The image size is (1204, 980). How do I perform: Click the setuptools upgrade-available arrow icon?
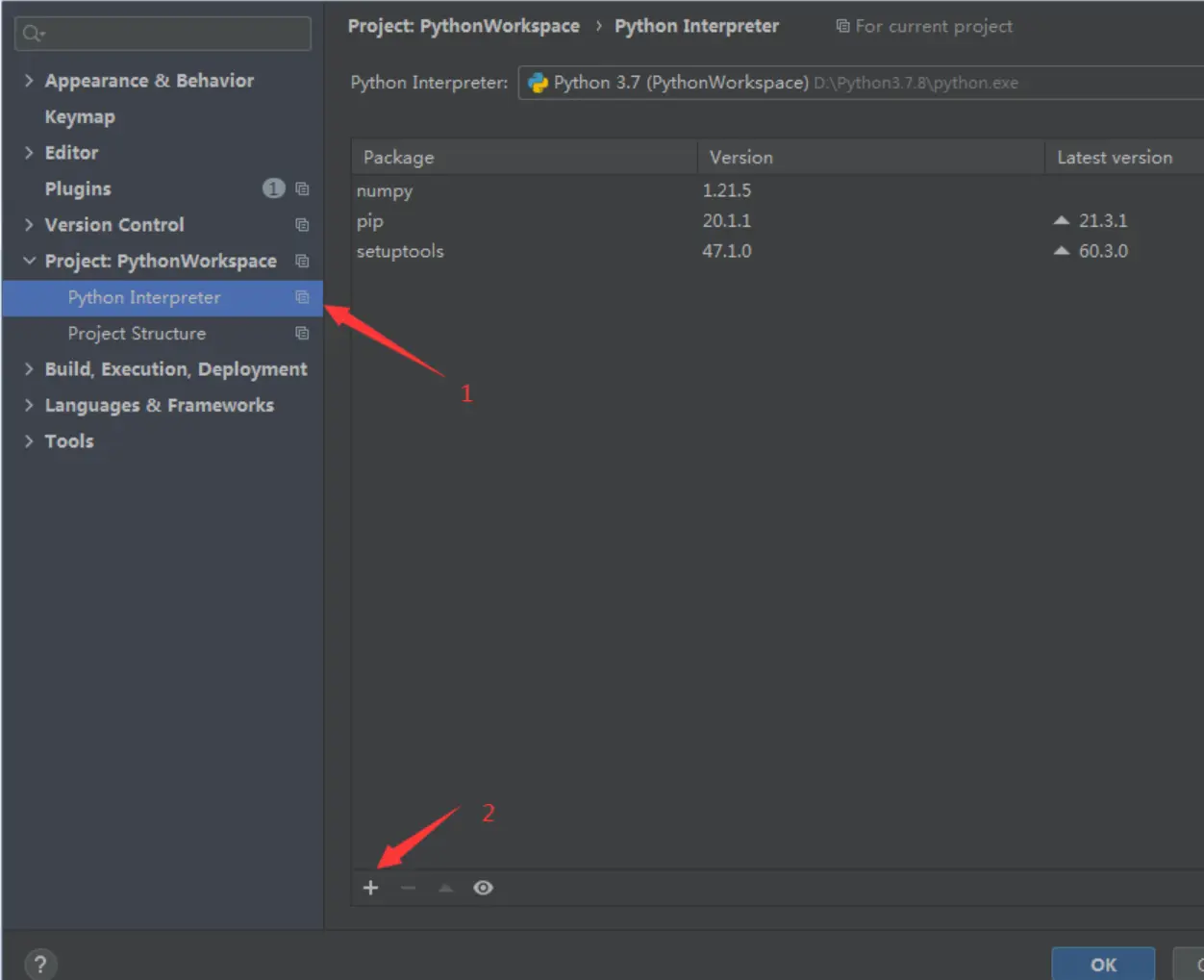pyautogui.click(x=1062, y=251)
